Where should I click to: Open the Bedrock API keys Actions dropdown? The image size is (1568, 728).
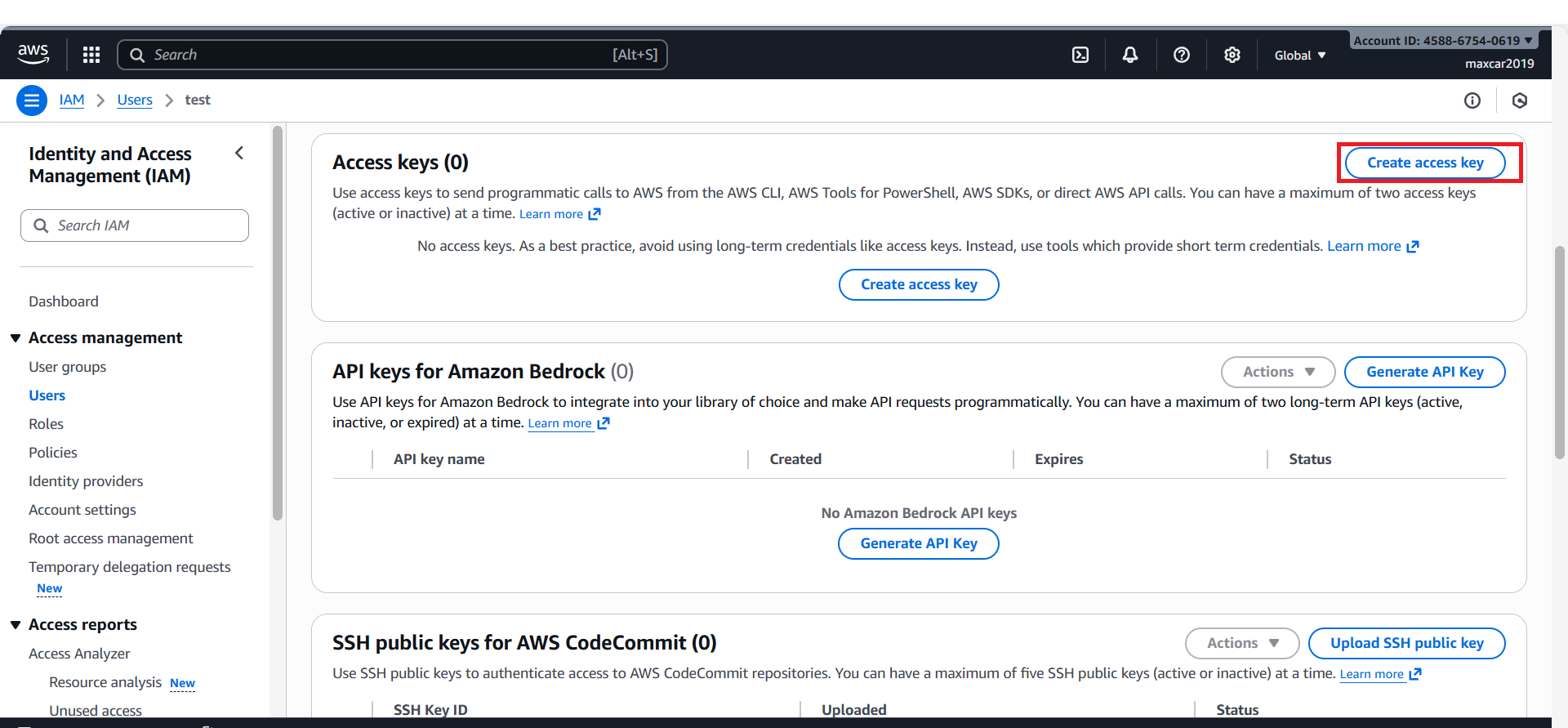pos(1277,372)
